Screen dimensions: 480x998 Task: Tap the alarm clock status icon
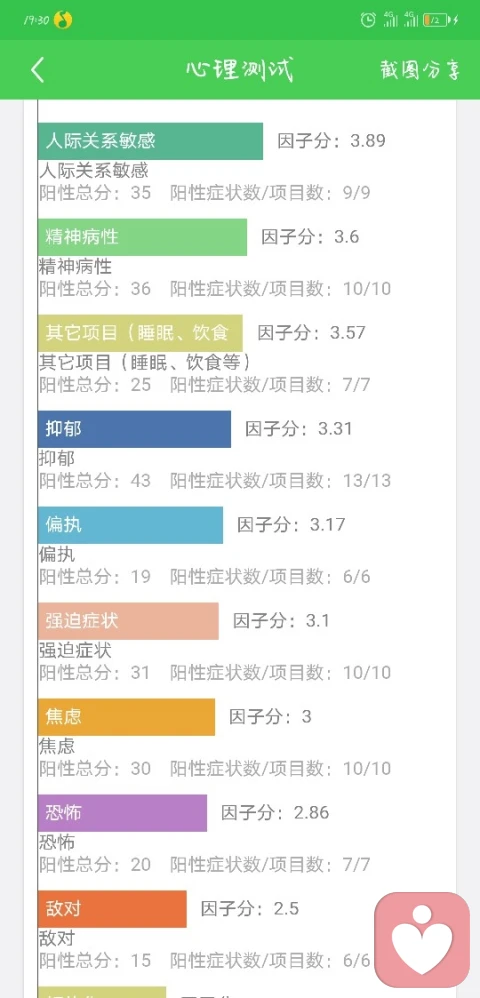tap(367, 20)
